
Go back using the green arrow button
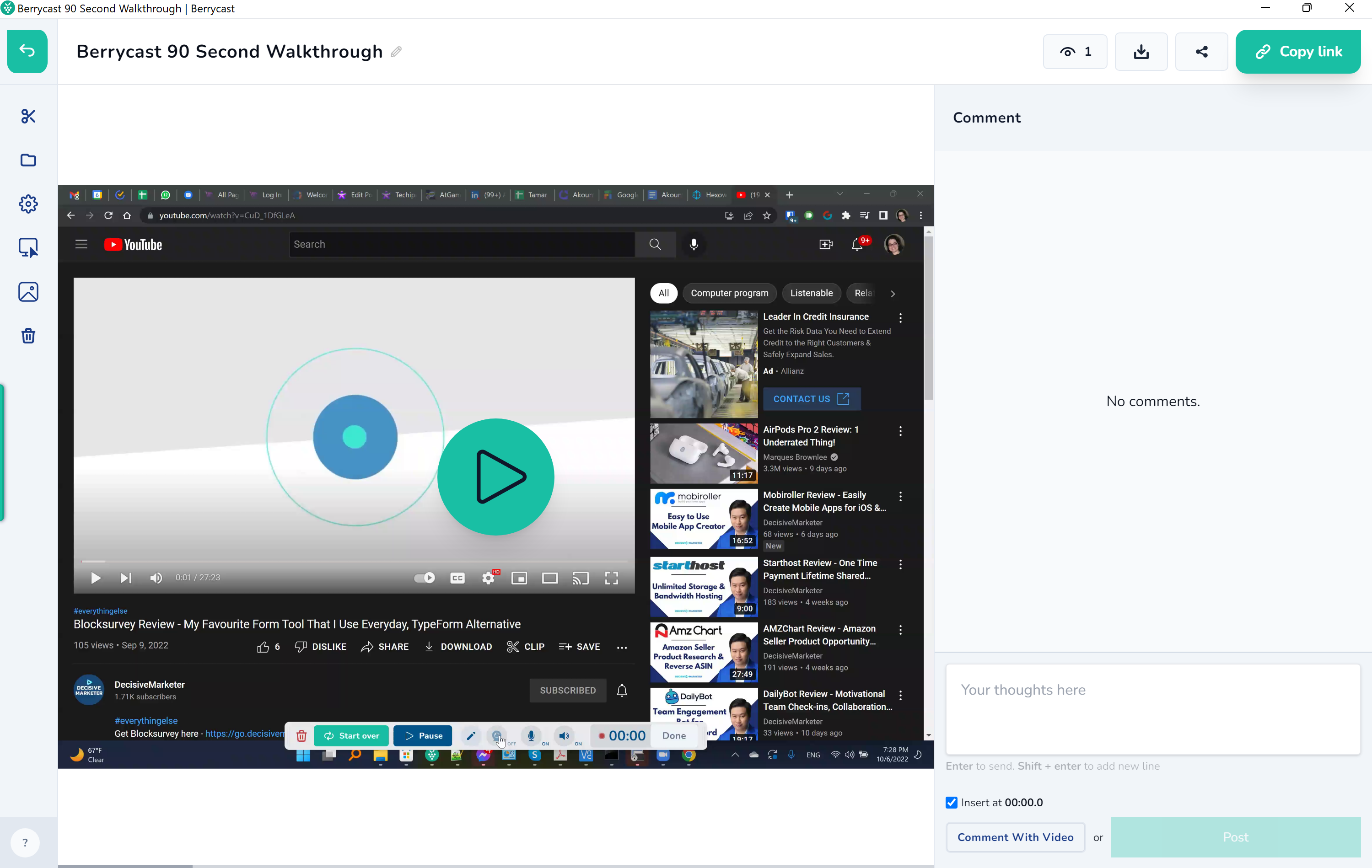tap(27, 51)
